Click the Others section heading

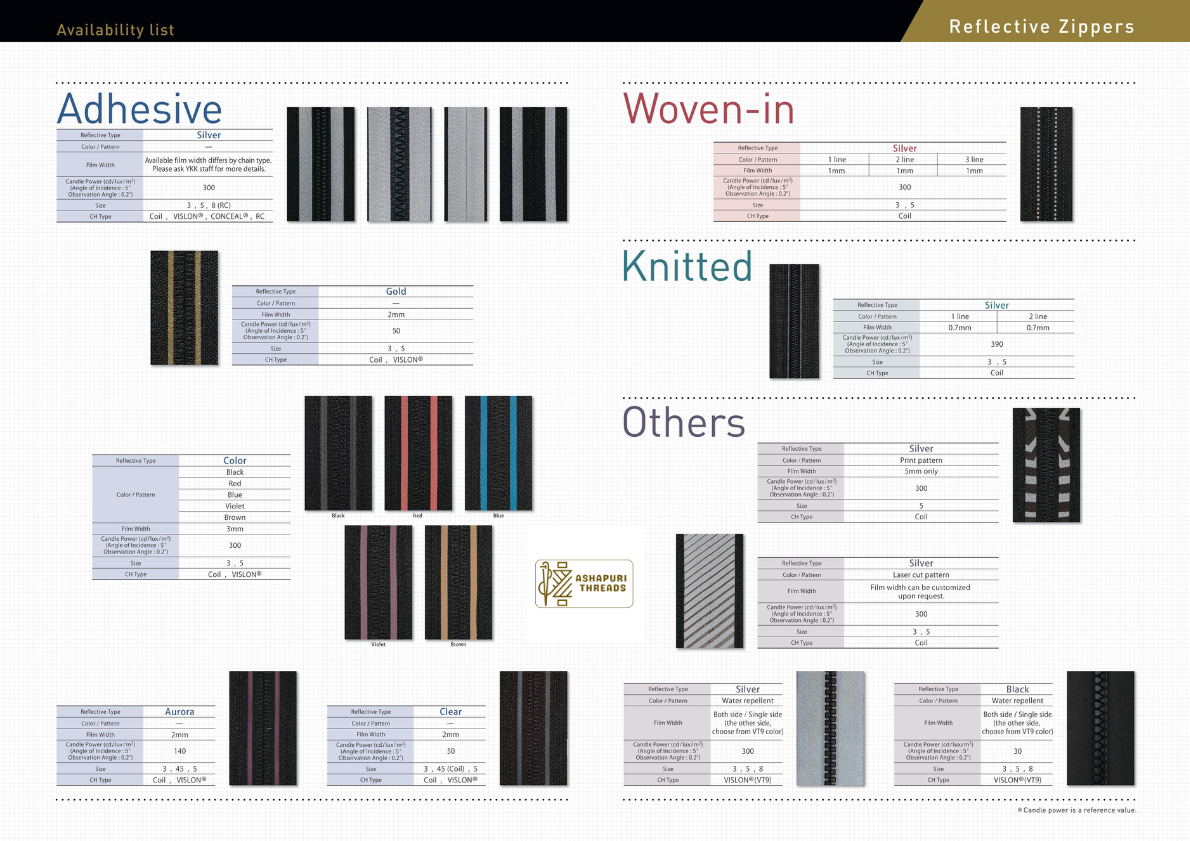coord(684,422)
